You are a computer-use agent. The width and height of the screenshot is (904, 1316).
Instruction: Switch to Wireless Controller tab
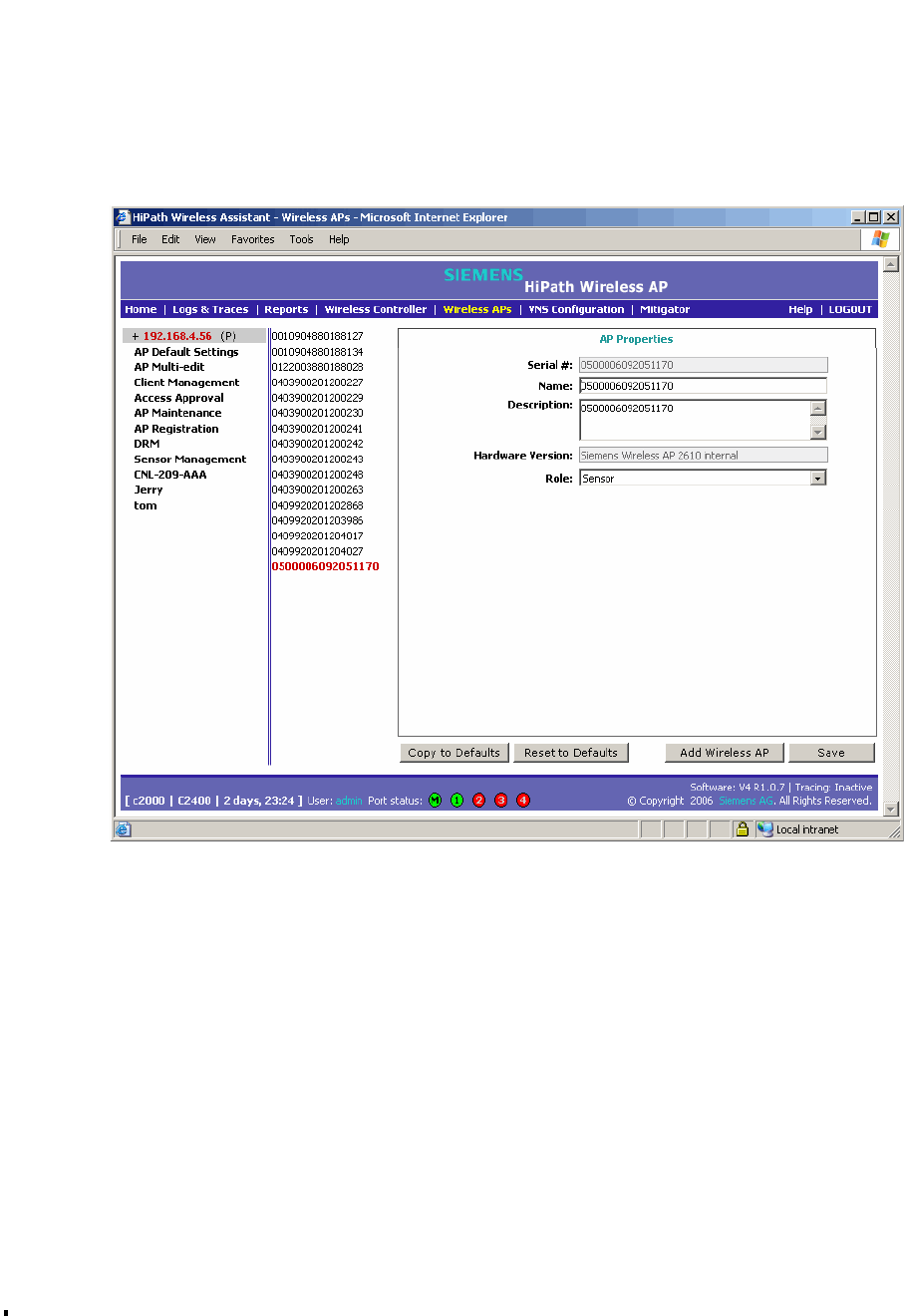click(x=376, y=309)
